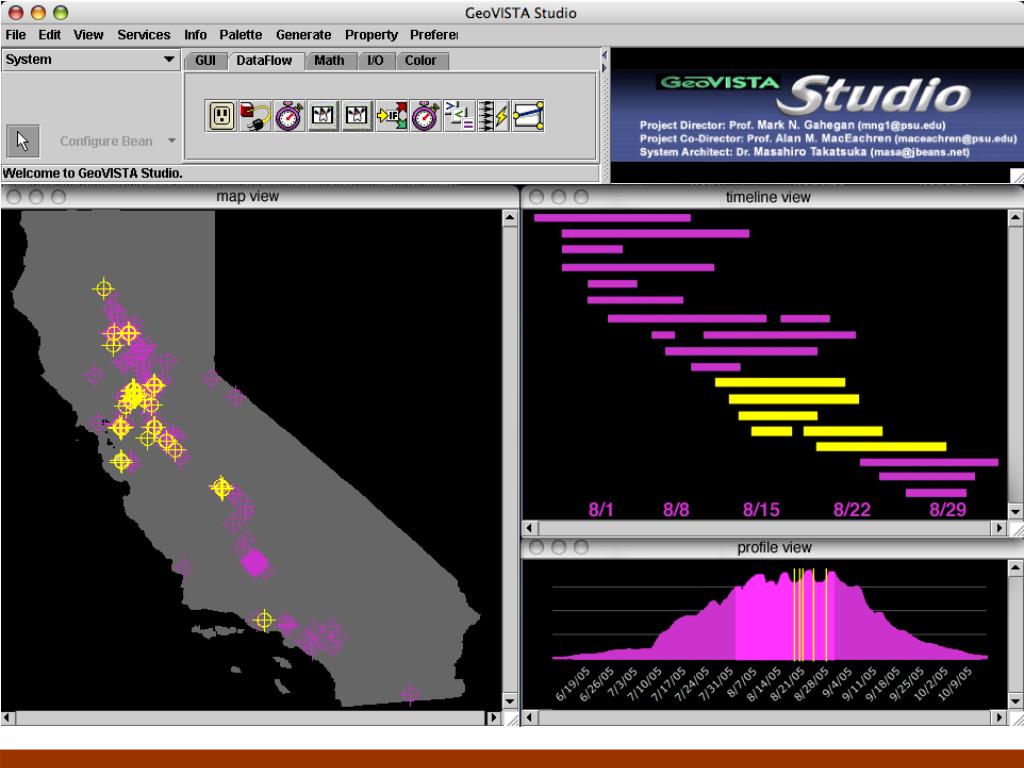Open the Info menu

tap(195, 35)
